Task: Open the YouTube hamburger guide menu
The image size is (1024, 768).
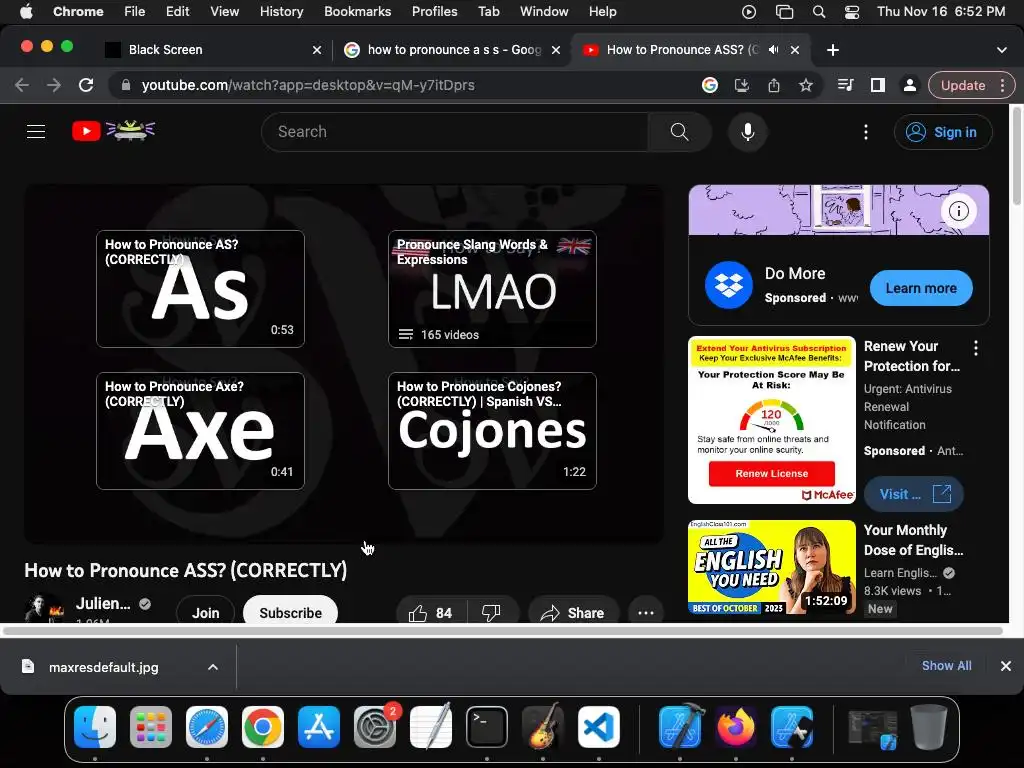Action: pyautogui.click(x=36, y=132)
